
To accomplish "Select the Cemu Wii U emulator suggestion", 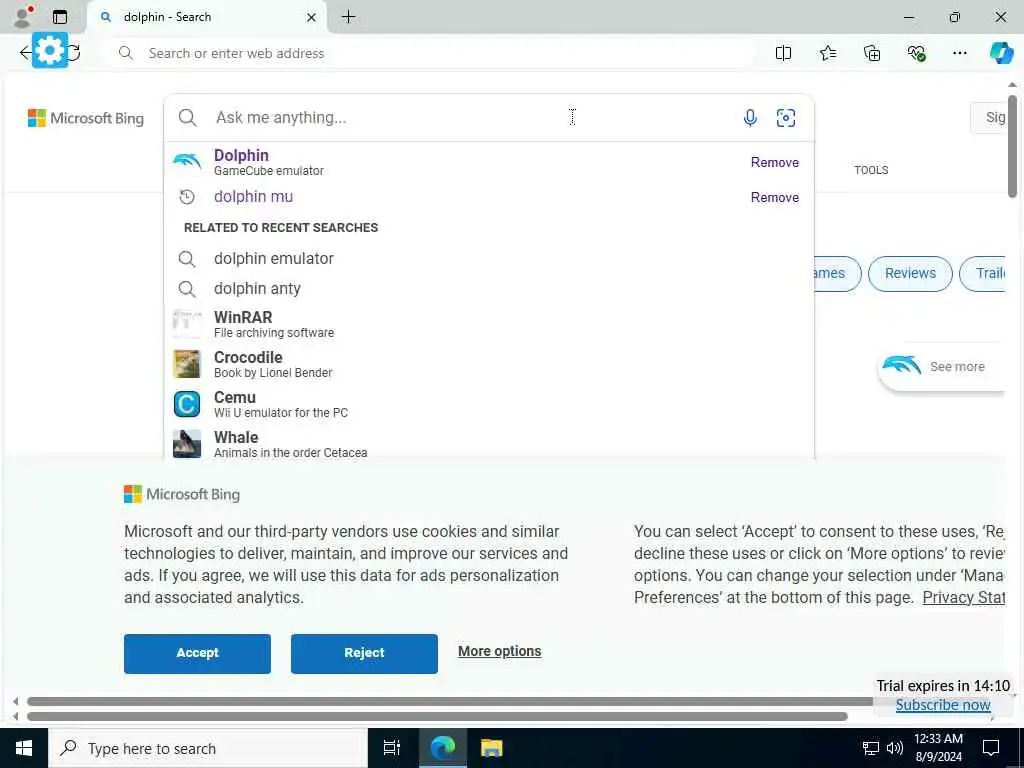I will coord(488,404).
